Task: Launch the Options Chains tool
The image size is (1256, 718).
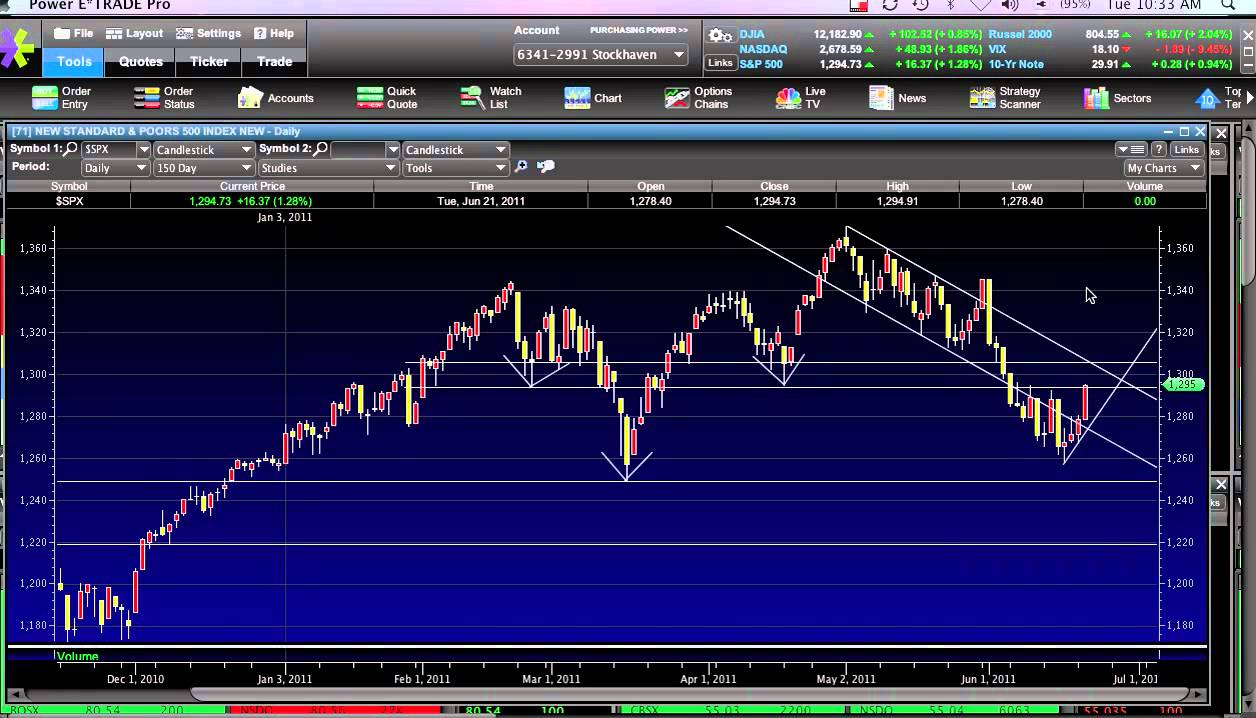Action: pyautogui.click(x=698, y=98)
